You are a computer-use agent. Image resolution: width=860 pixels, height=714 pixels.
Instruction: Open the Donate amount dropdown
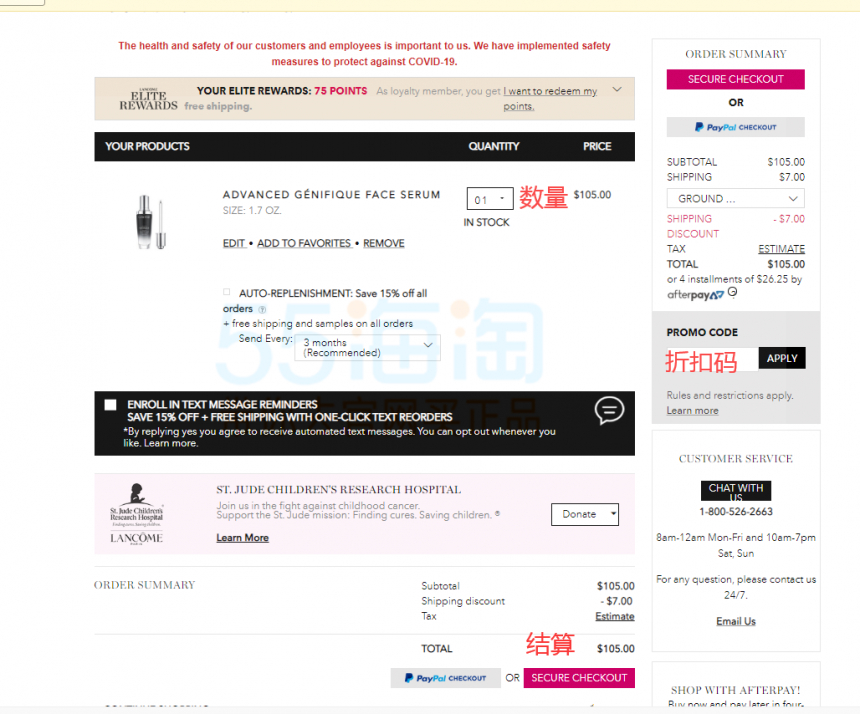tap(585, 514)
